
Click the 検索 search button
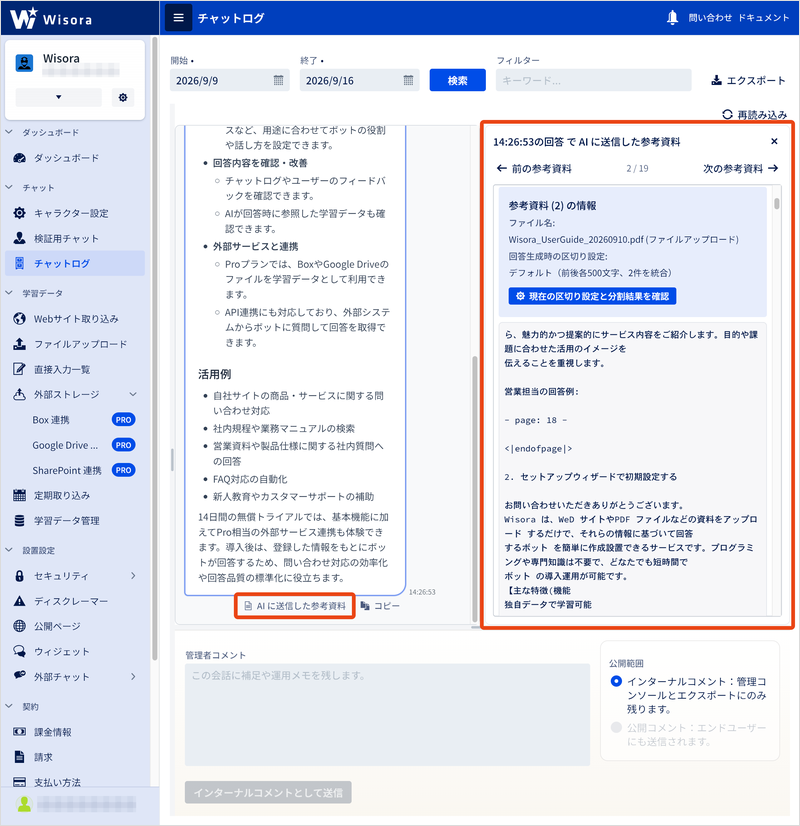(457, 80)
